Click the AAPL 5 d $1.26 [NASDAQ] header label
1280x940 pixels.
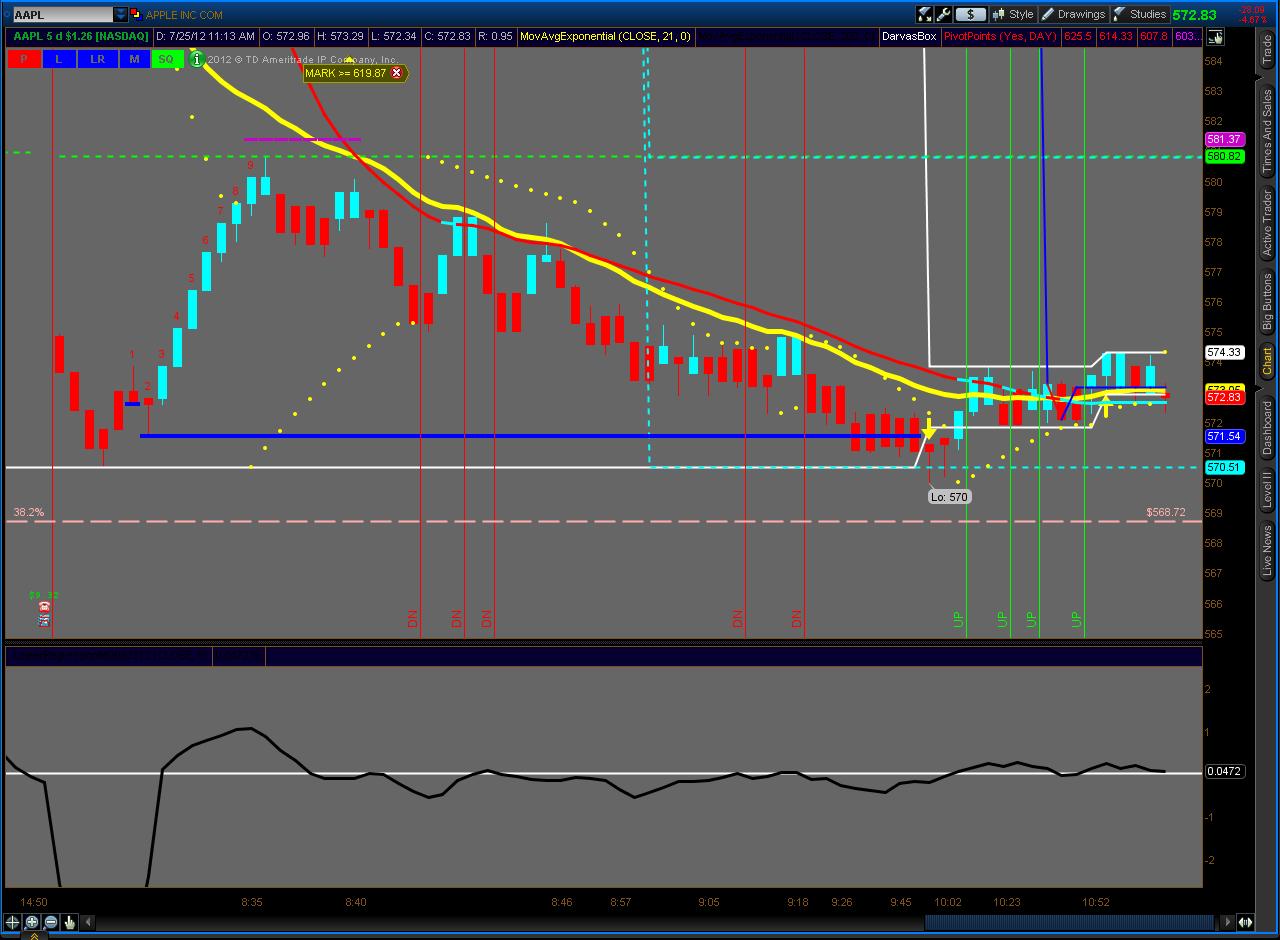(x=80, y=37)
